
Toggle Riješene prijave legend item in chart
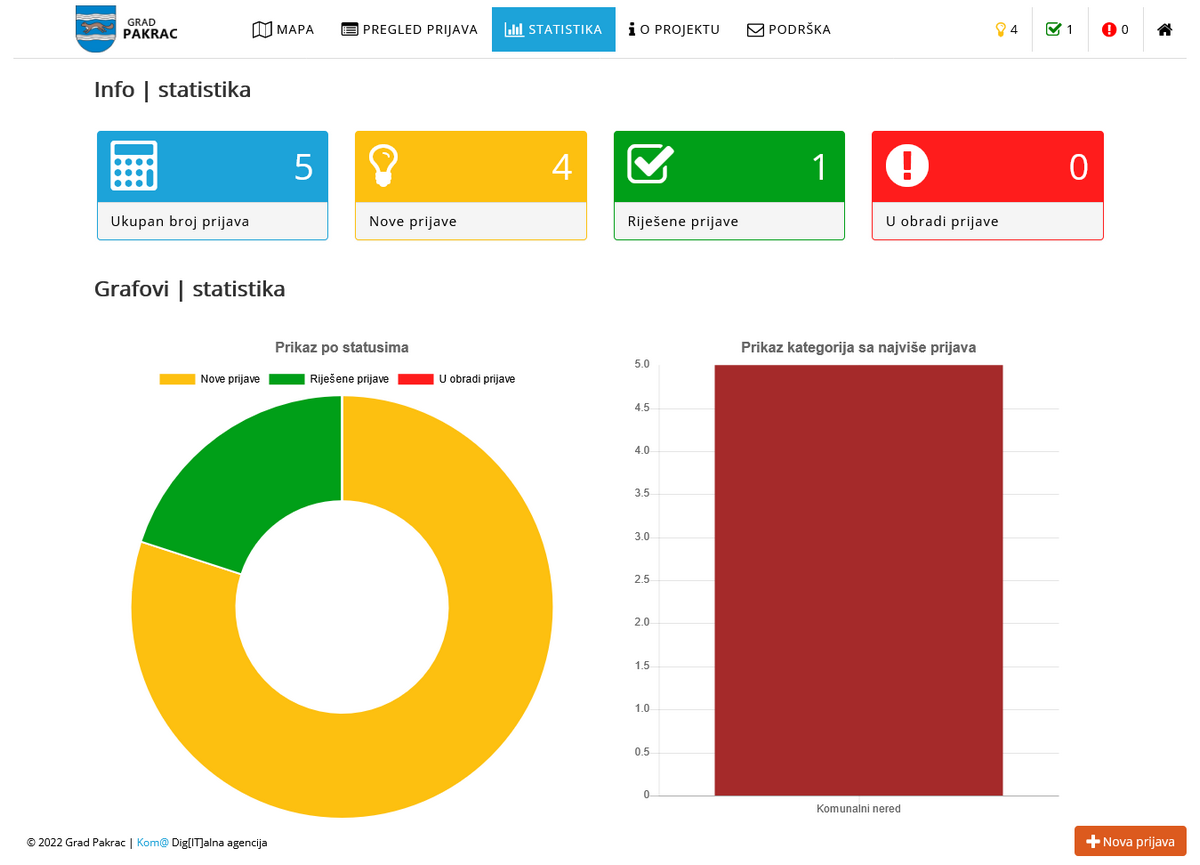pyautogui.click(x=329, y=379)
